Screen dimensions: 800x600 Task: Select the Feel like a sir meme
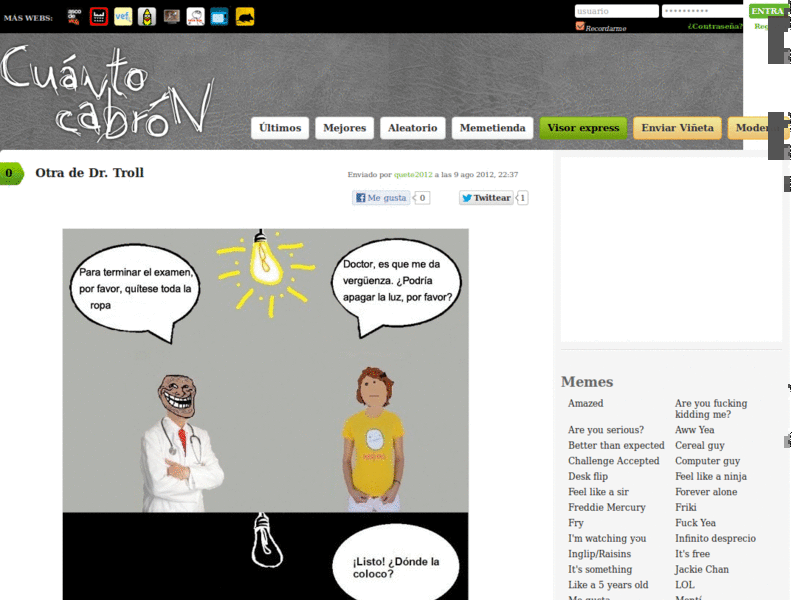(598, 492)
